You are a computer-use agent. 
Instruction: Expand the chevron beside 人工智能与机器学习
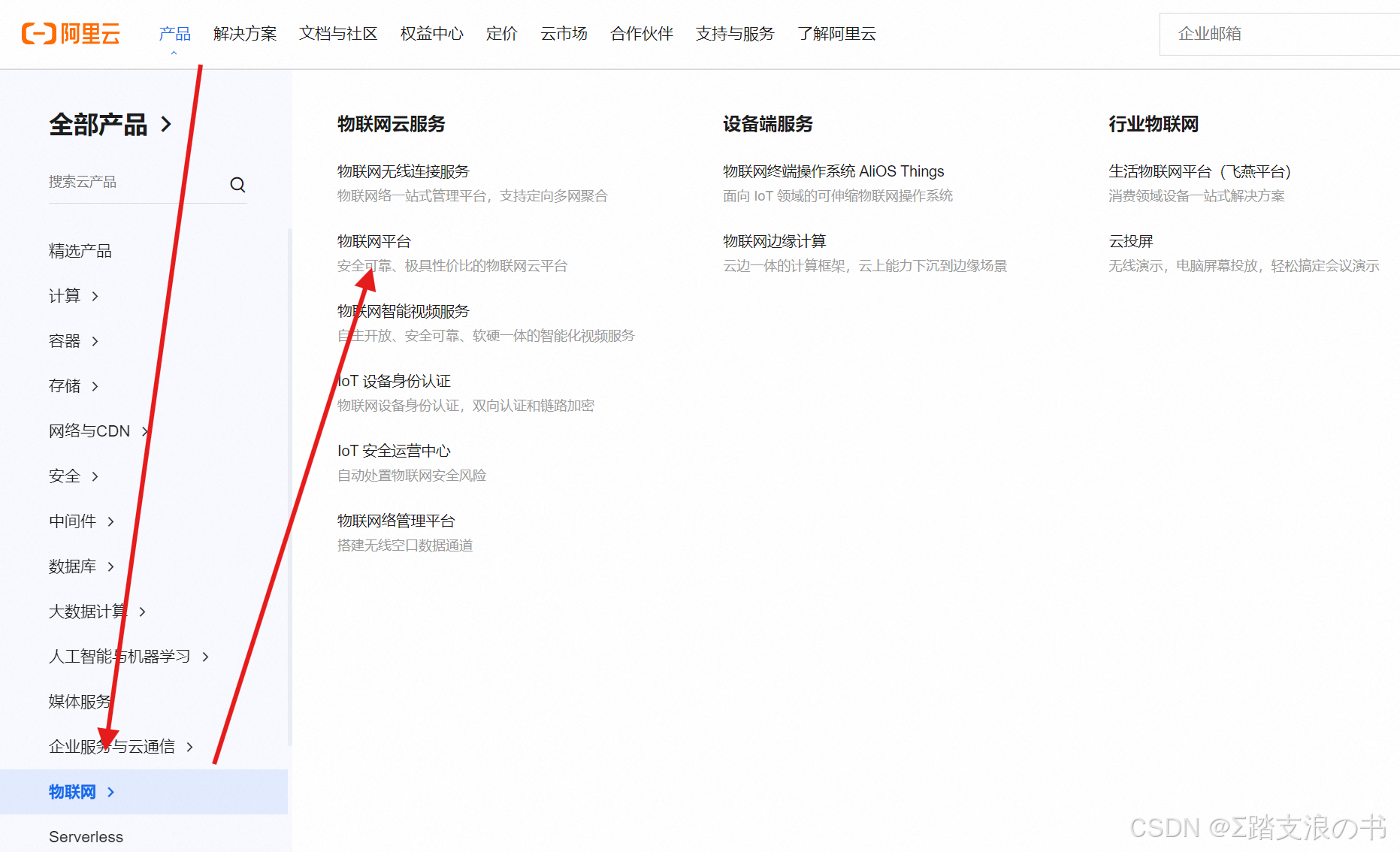206,657
